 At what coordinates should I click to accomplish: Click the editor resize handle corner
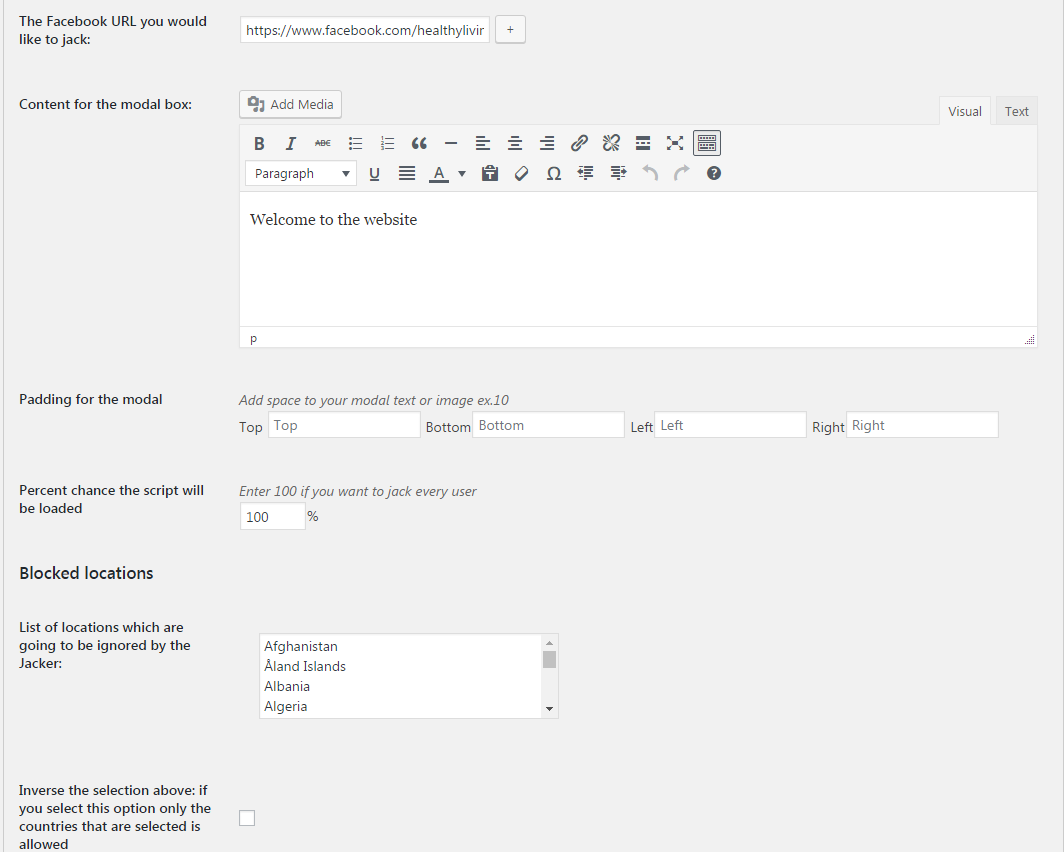point(1029,340)
